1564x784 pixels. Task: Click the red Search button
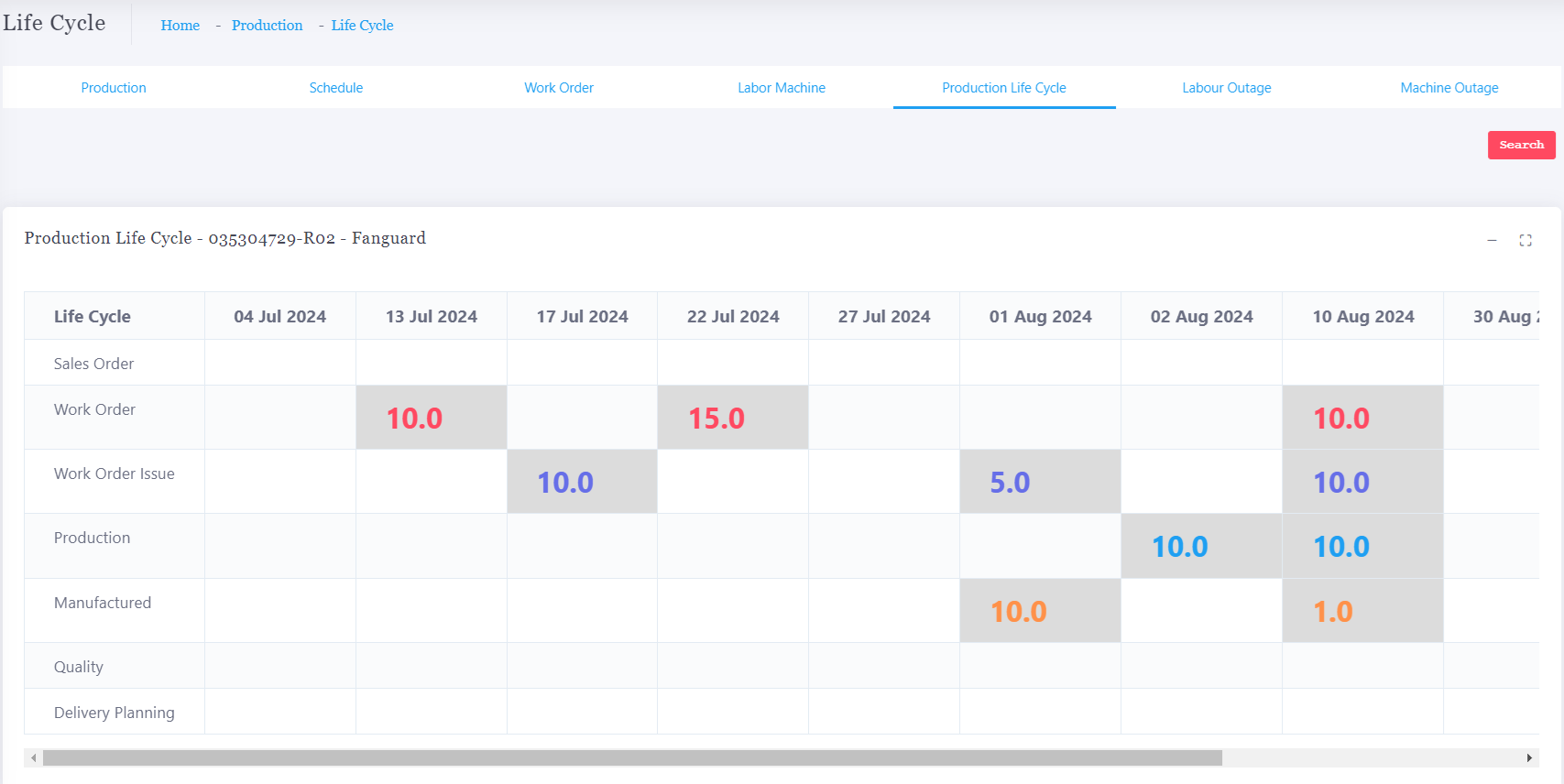pos(1521,145)
